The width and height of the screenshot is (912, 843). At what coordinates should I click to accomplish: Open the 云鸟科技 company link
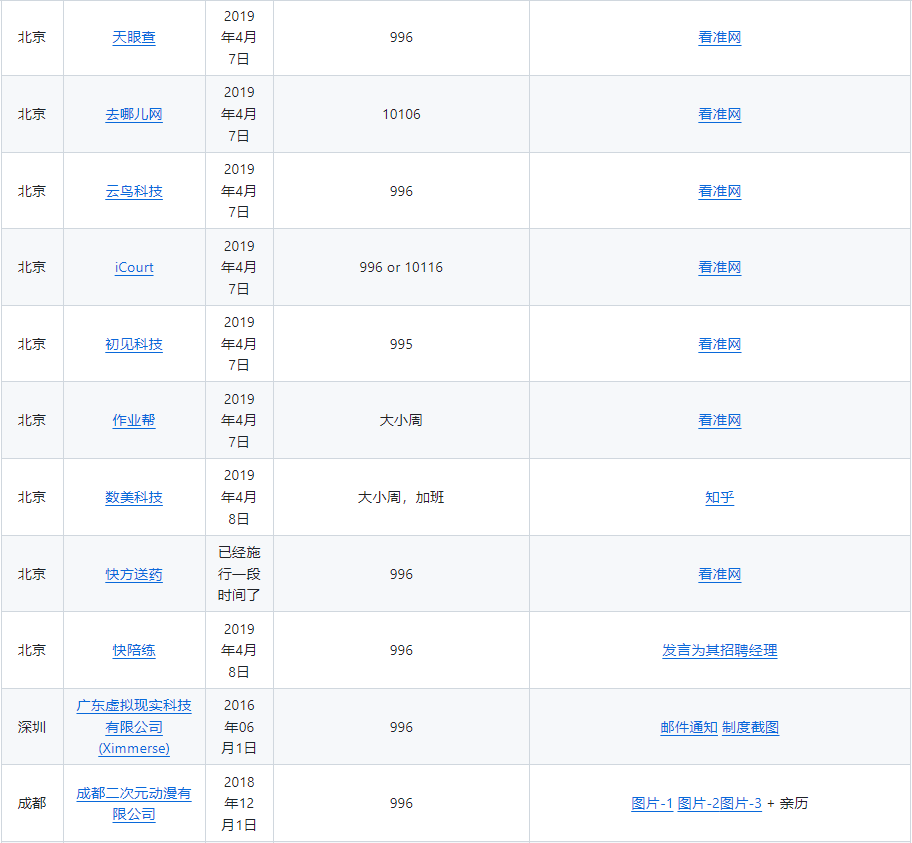(x=134, y=191)
